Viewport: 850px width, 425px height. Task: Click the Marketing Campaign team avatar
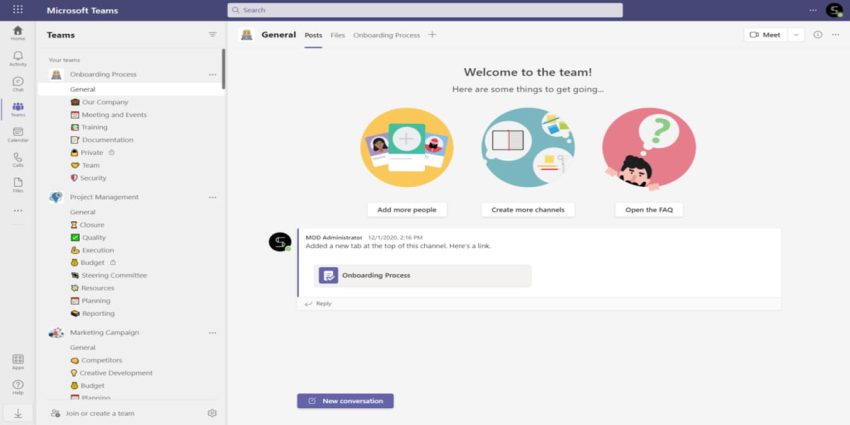[56, 333]
